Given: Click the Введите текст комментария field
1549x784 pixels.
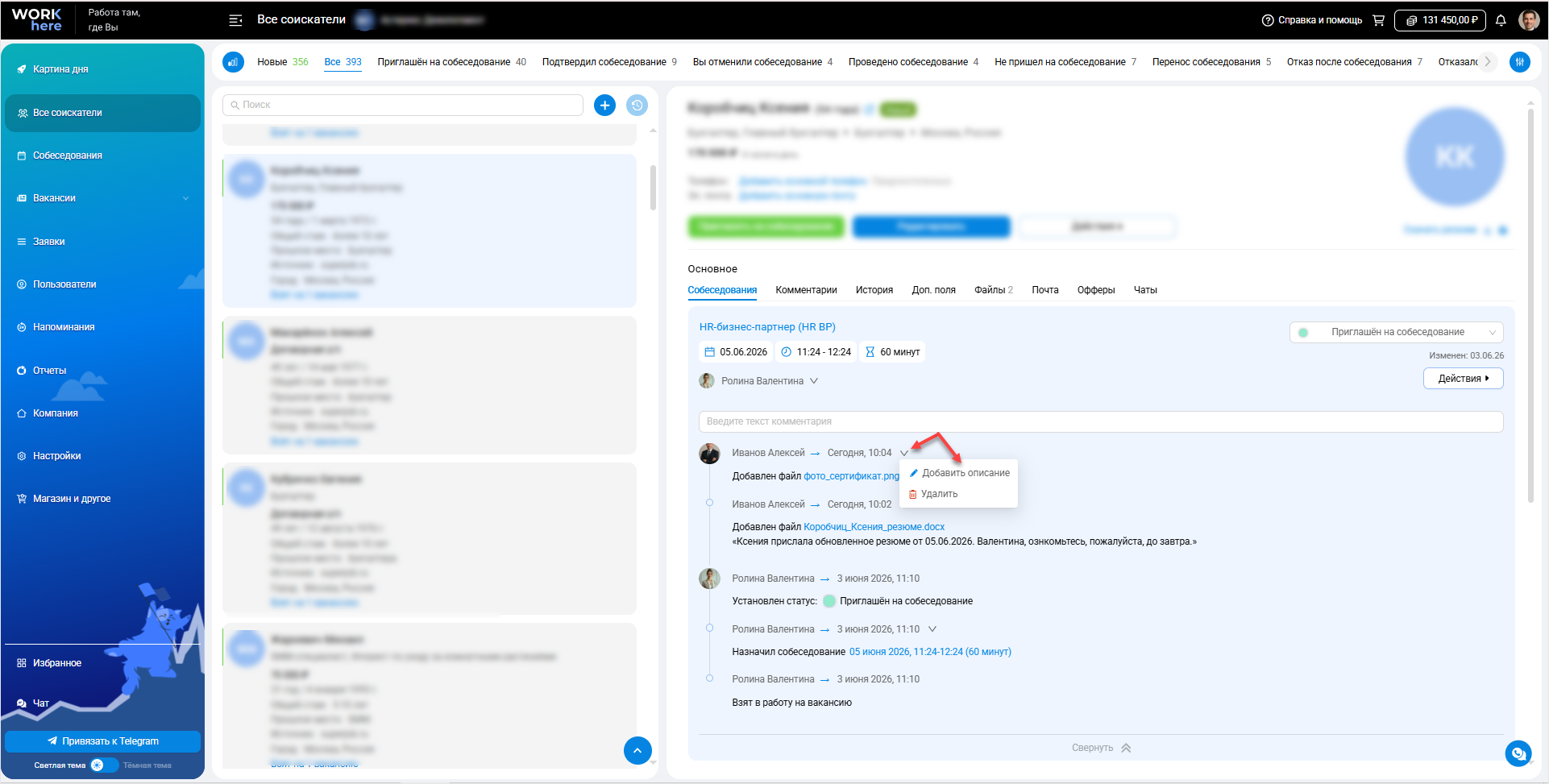Looking at the screenshot, I should tap(1100, 421).
